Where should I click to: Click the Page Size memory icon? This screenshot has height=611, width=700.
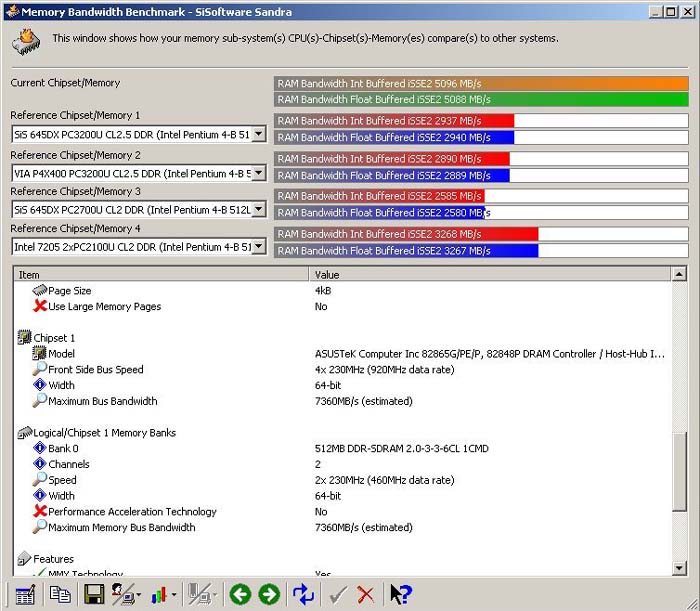tap(39, 291)
